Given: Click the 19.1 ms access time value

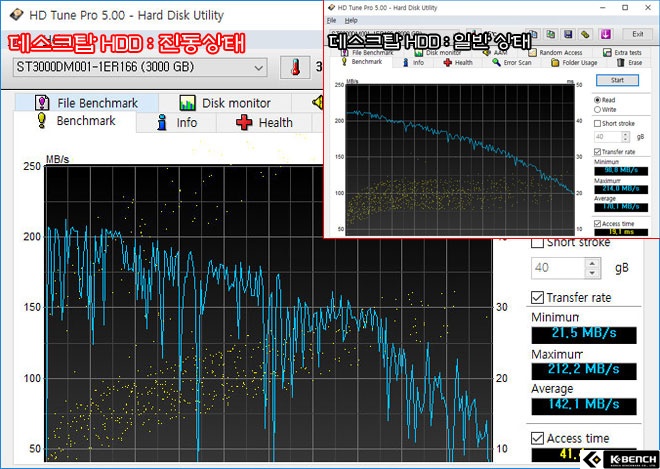Looking at the screenshot, I should tap(621, 232).
